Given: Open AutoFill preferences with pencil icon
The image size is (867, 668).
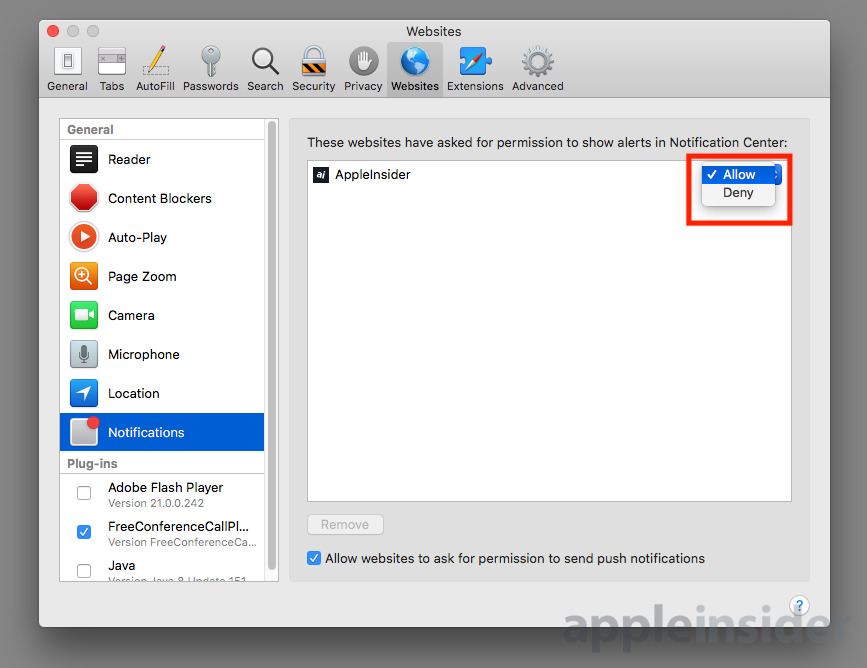Looking at the screenshot, I should (x=155, y=70).
